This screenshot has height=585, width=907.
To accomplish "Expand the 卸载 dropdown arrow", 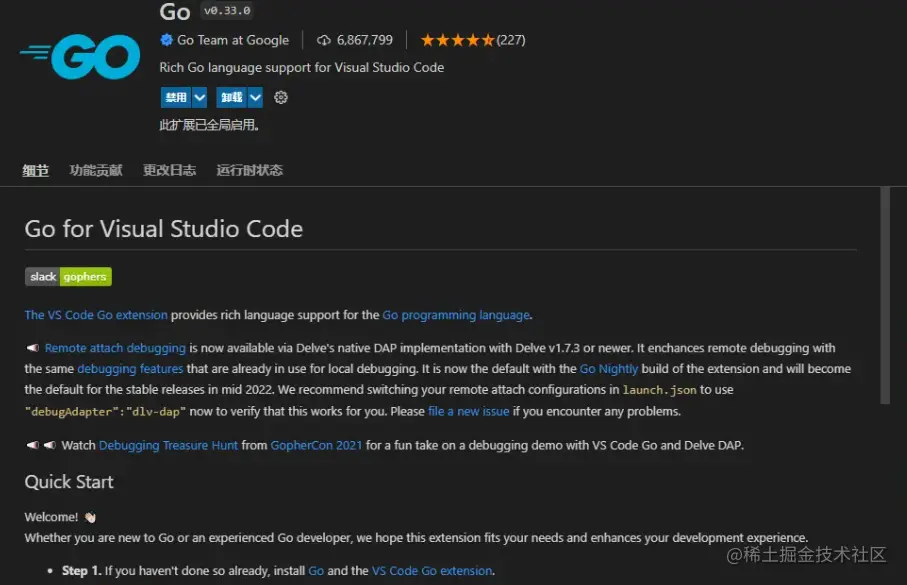I will click(255, 97).
